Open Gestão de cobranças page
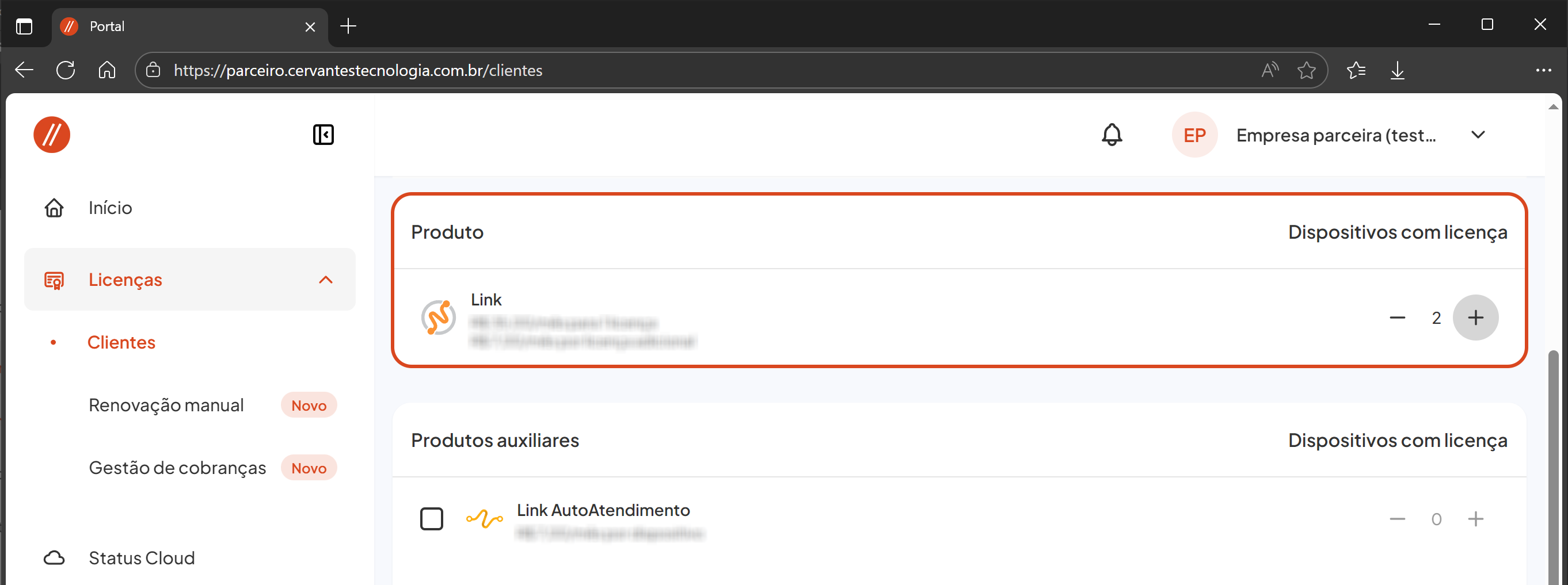Viewport: 1568px width, 585px height. pyautogui.click(x=177, y=468)
